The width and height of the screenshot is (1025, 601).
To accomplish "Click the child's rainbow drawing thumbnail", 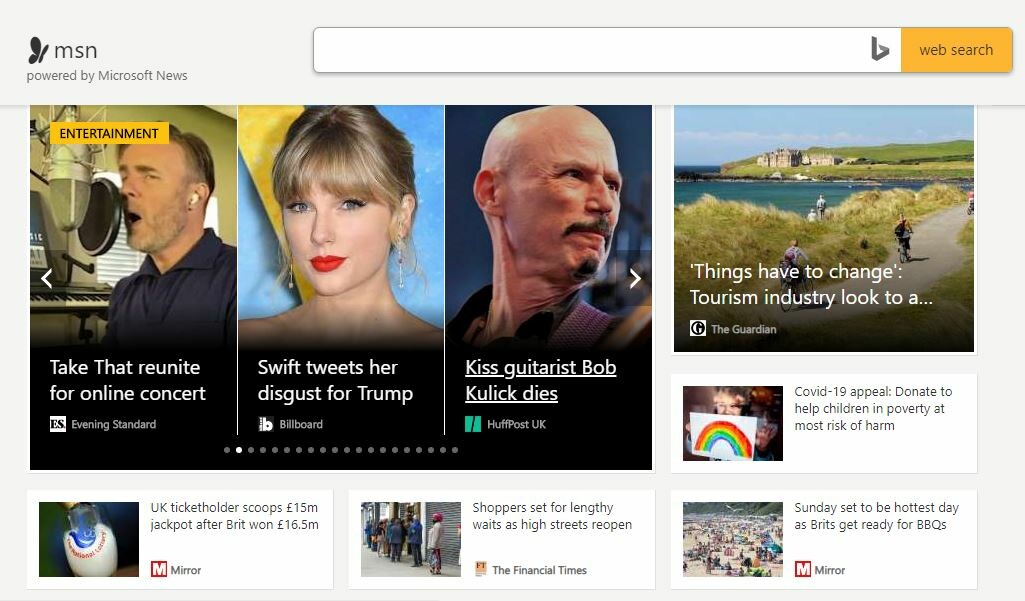I will pyautogui.click(x=733, y=423).
